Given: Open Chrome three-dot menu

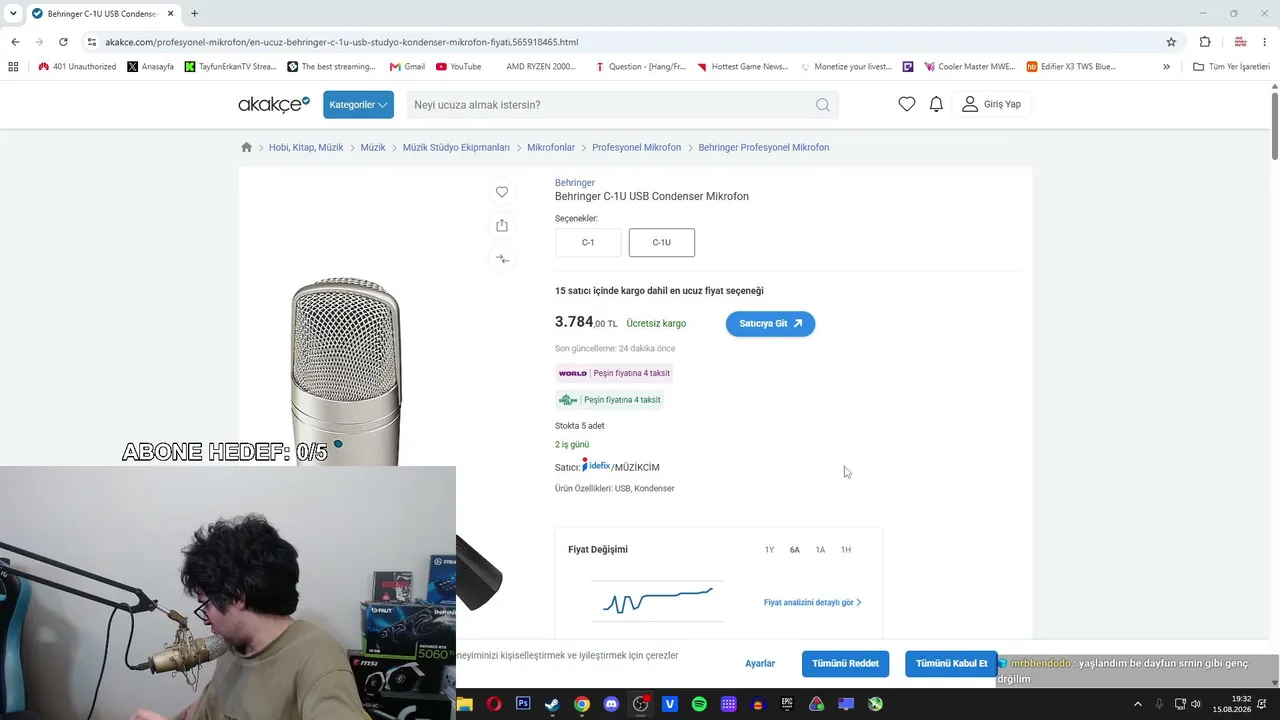Looking at the screenshot, I should pyautogui.click(x=1267, y=42).
